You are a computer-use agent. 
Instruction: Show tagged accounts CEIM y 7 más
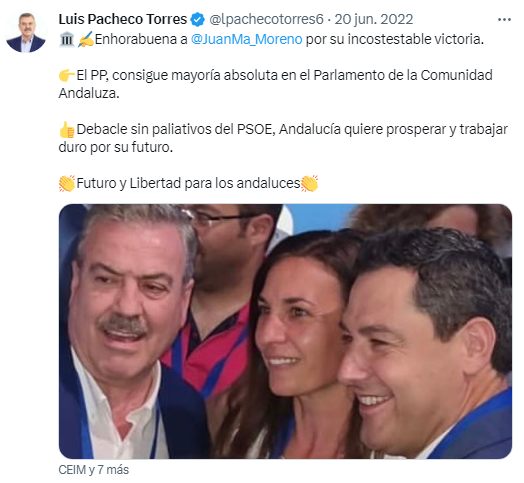[x=94, y=470]
